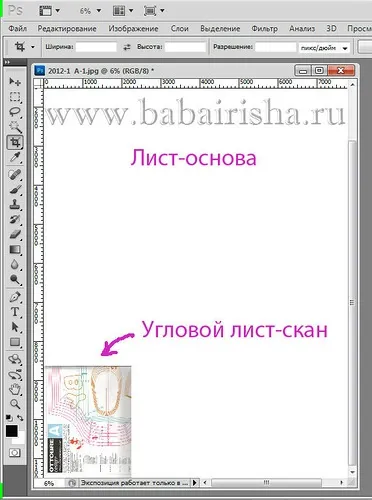Open the view extras dropdown
Image resolution: width=372 pixels, height=500 pixels.
[x=49, y=11]
